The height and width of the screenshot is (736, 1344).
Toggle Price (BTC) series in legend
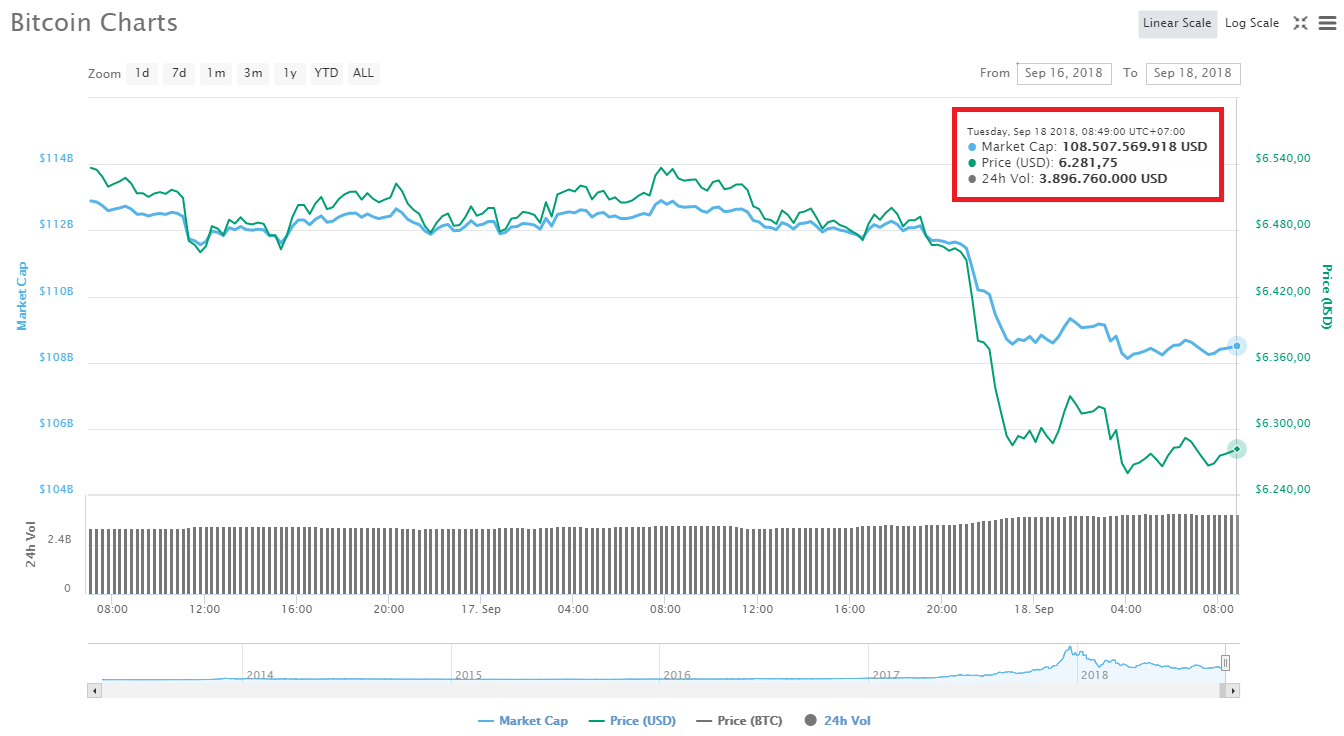click(x=739, y=720)
